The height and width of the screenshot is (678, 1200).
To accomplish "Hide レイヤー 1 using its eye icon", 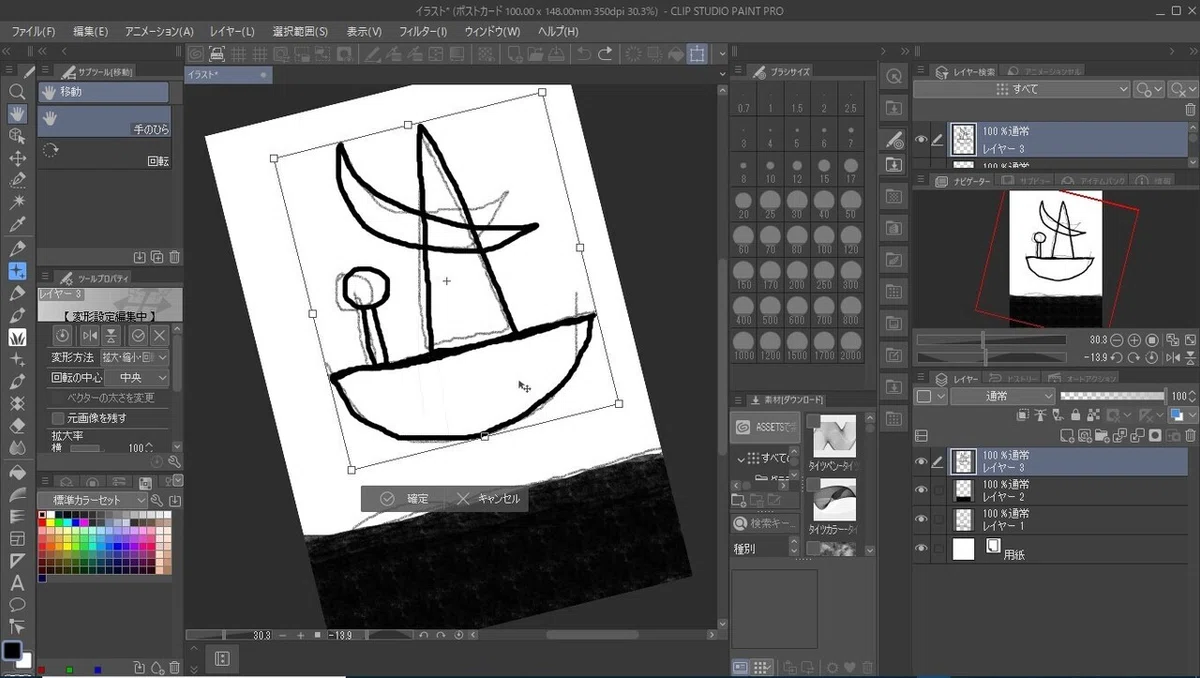I will [x=921, y=519].
